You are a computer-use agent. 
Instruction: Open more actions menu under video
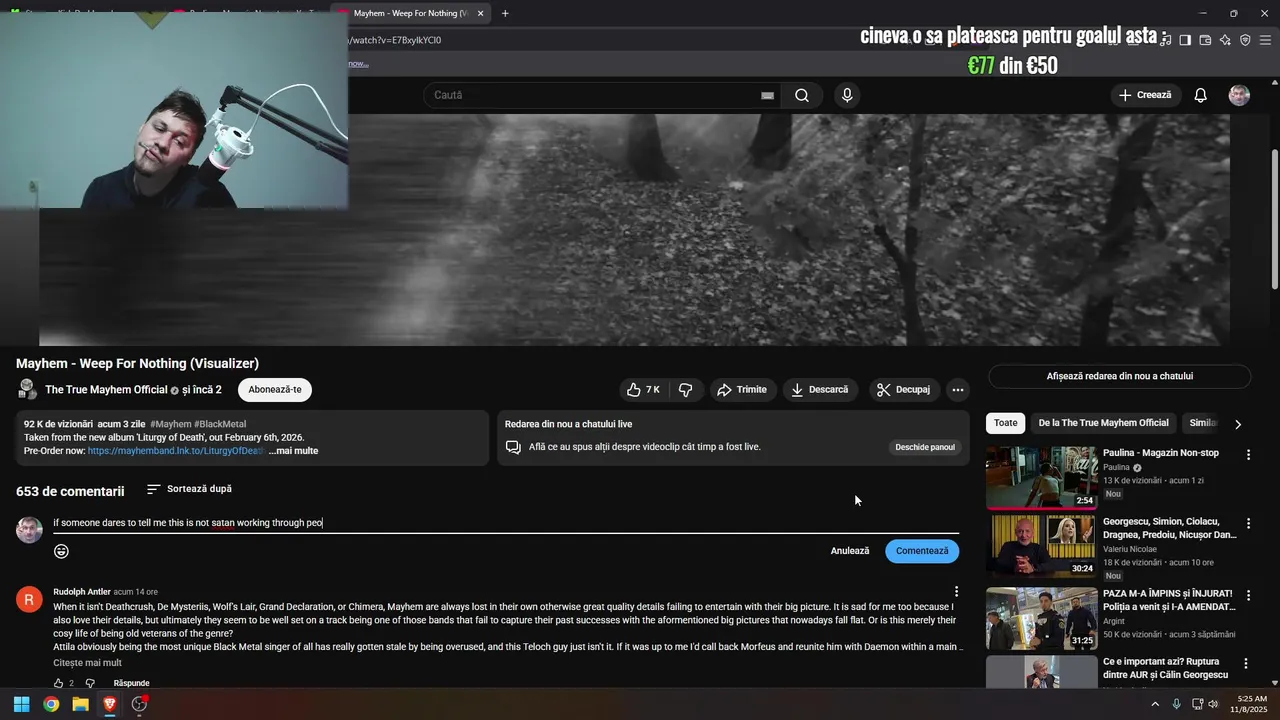pyautogui.click(x=958, y=390)
